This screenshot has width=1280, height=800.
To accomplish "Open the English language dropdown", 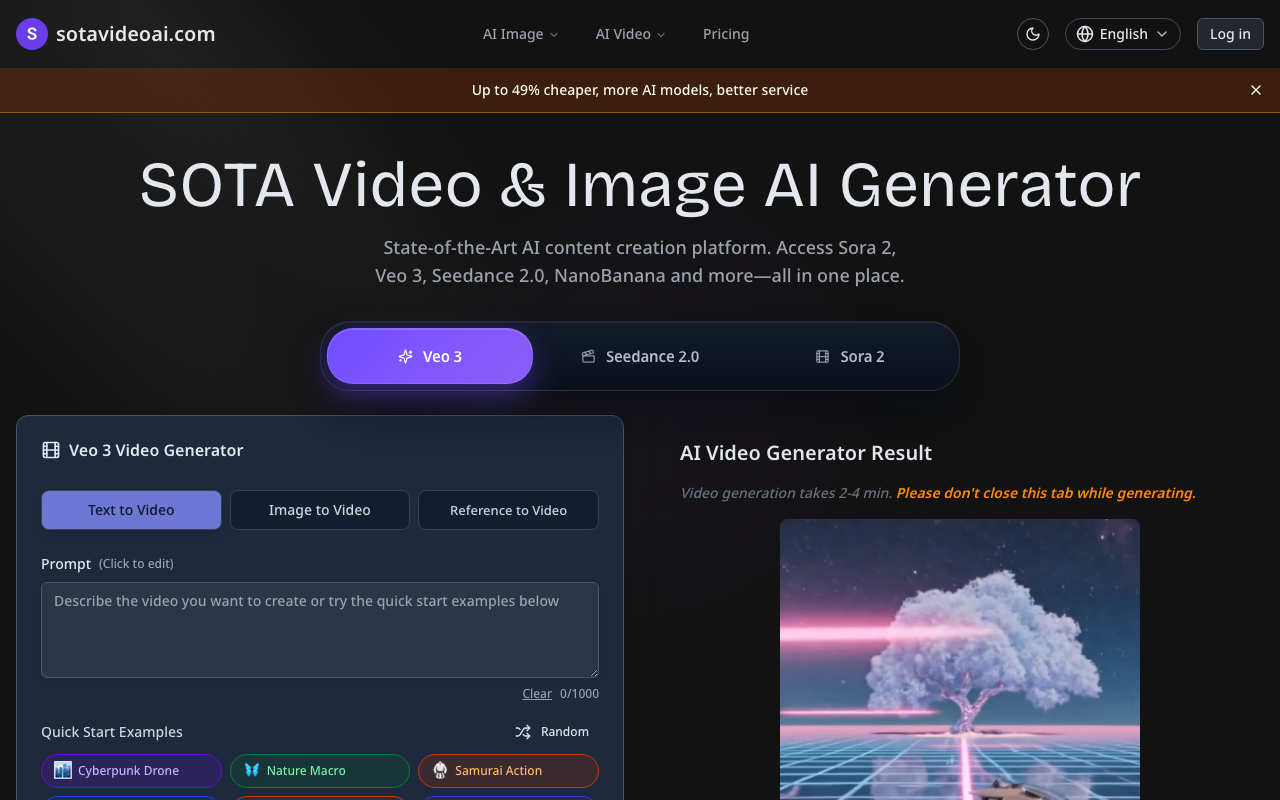I will coord(1123,34).
